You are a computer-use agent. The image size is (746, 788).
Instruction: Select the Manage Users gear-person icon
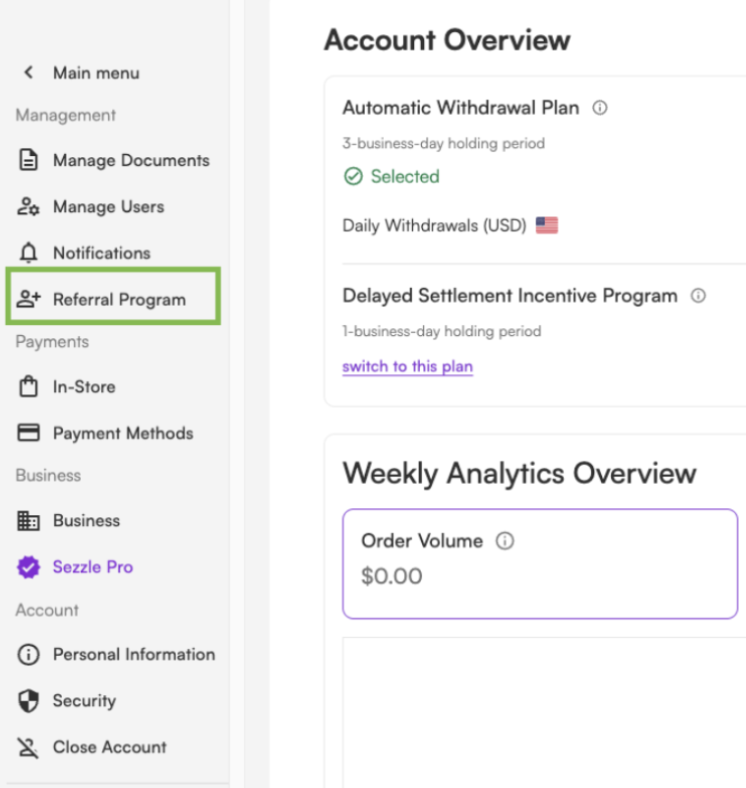click(x=28, y=207)
